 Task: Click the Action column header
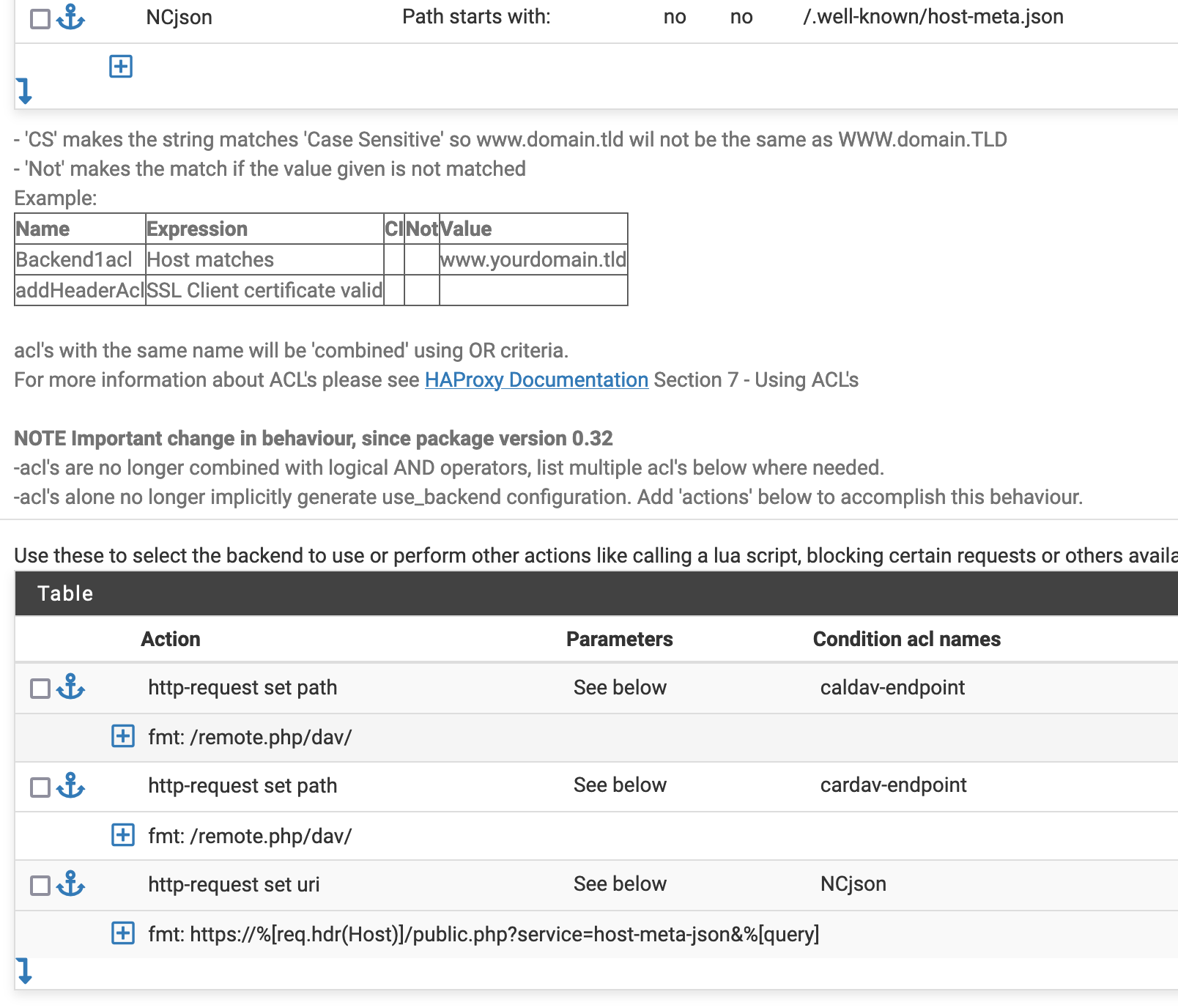pos(171,639)
